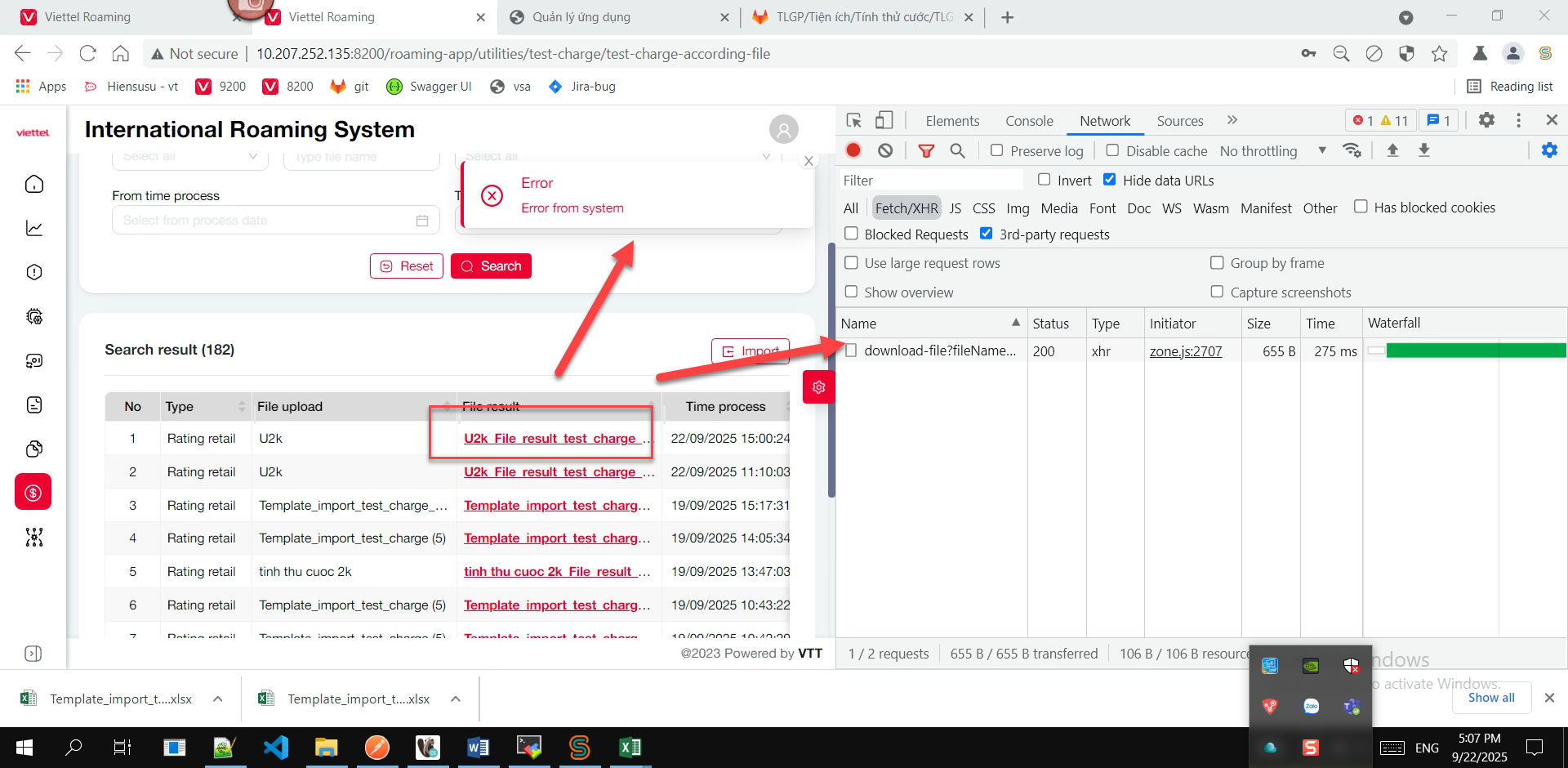
Task: Select the inspect element picker icon
Action: (x=854, y=120)
